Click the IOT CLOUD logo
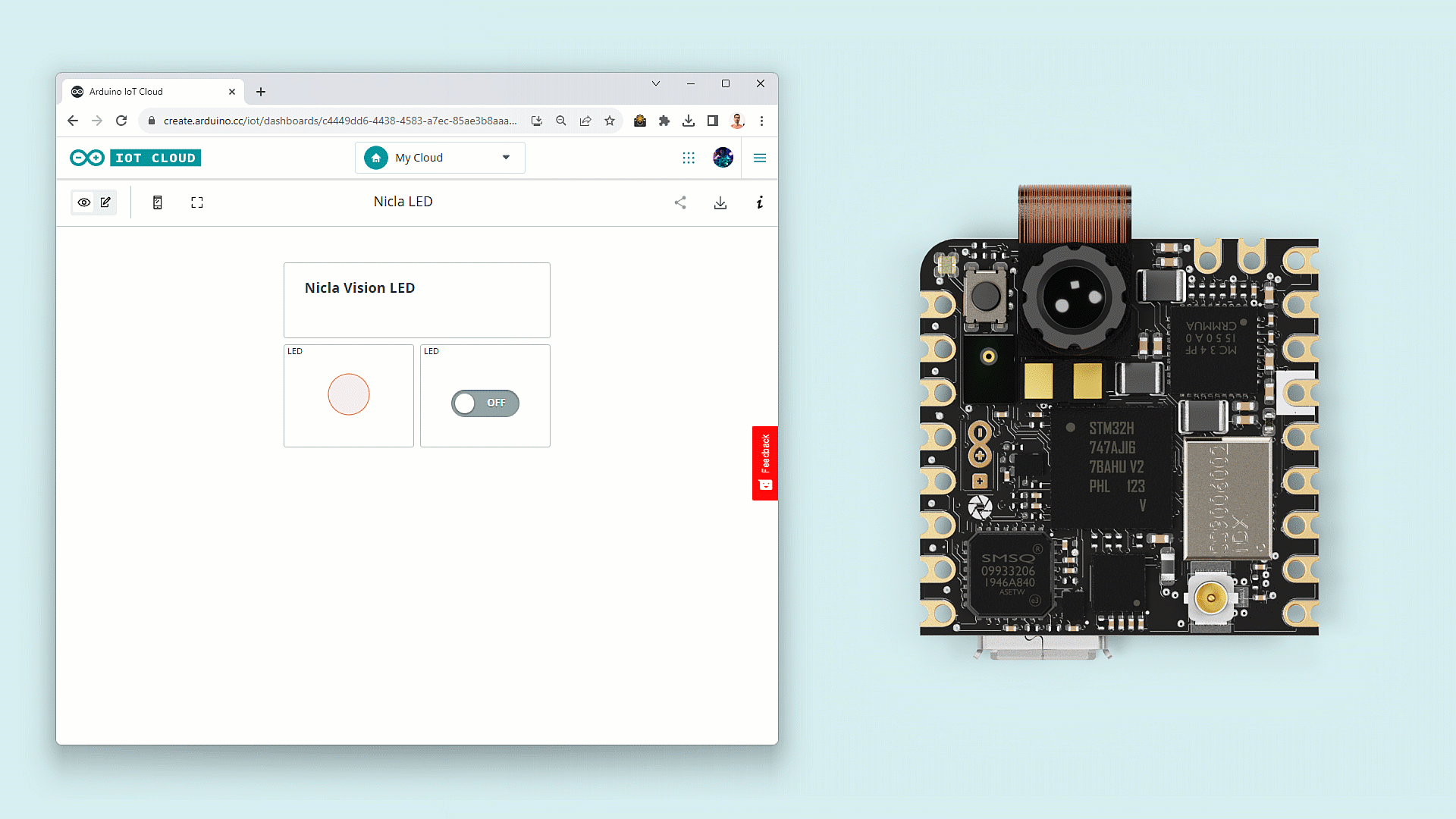Image resolution: width=1456 pixels, height=819 pixels. tap(134, 158)
